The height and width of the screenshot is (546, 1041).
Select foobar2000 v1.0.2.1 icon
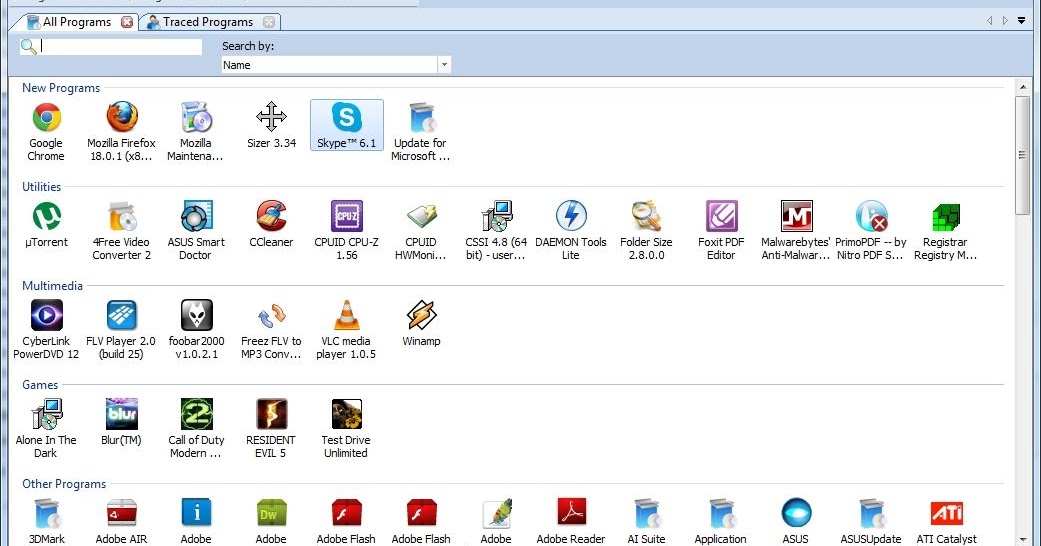tap(197, 316)
